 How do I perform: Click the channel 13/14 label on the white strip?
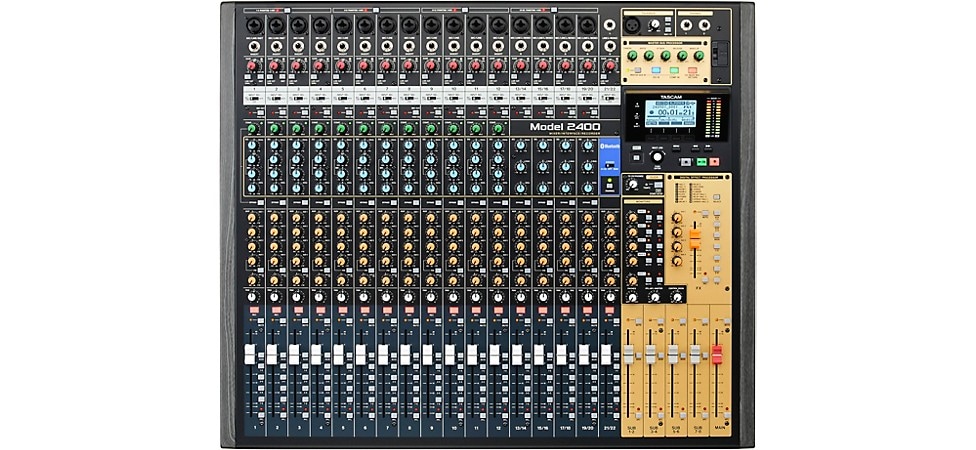click(x=521, y=91)
